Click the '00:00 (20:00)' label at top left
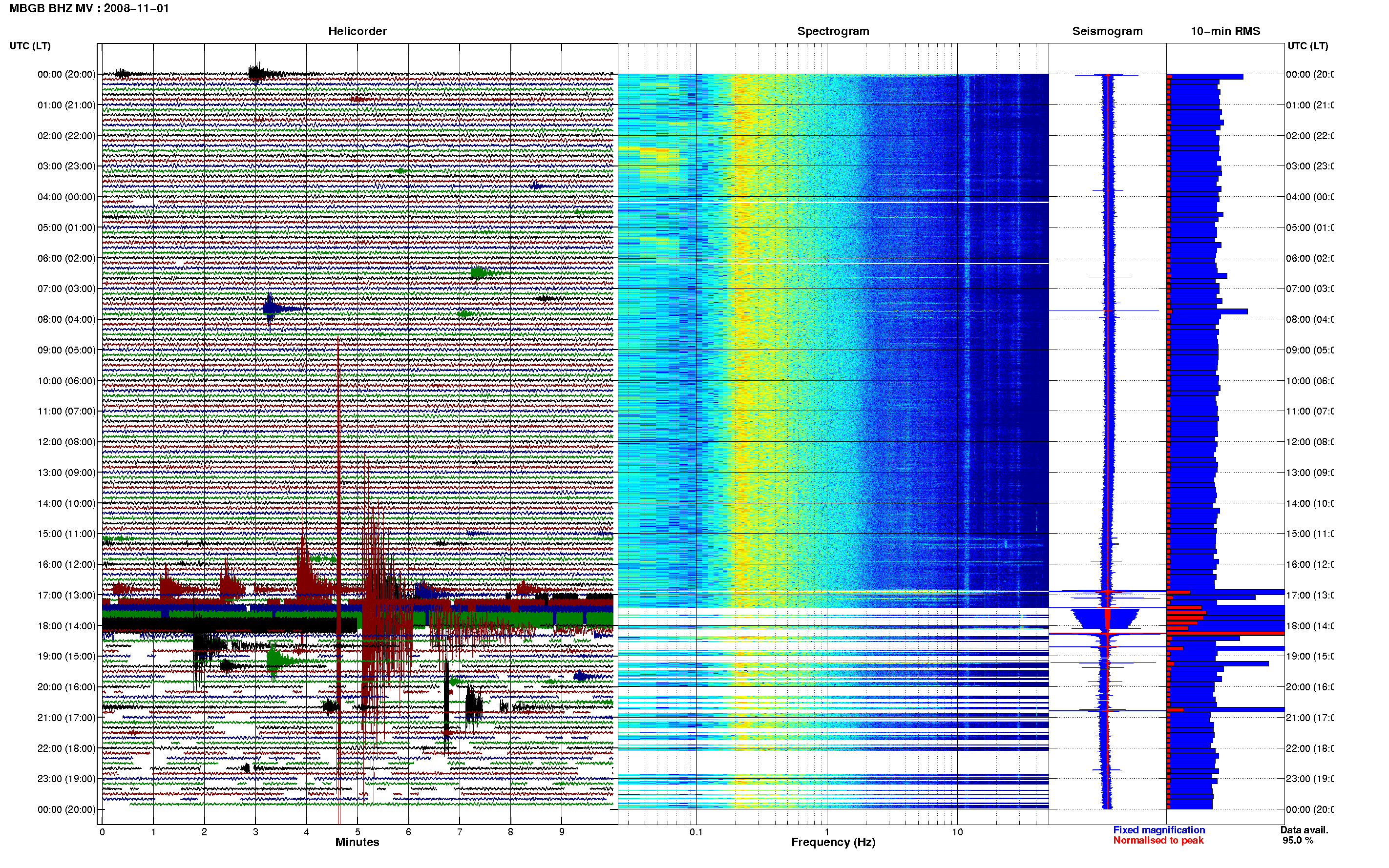The width and height of the screenshot is (1389, 868). pyautogui.click(x=66, y=75)
